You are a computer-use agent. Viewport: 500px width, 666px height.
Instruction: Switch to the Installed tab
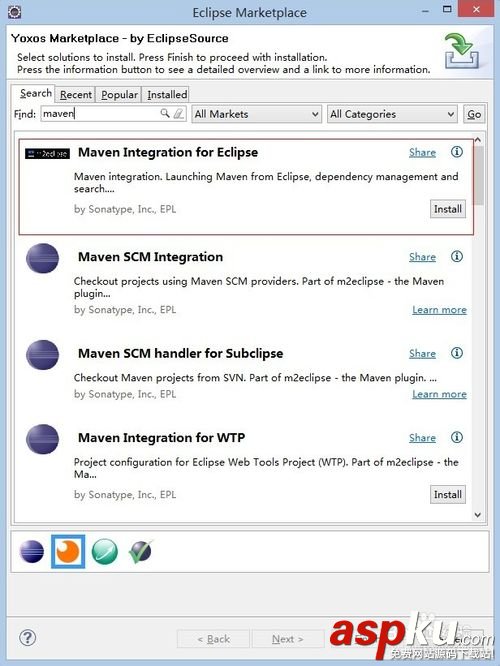167,94
